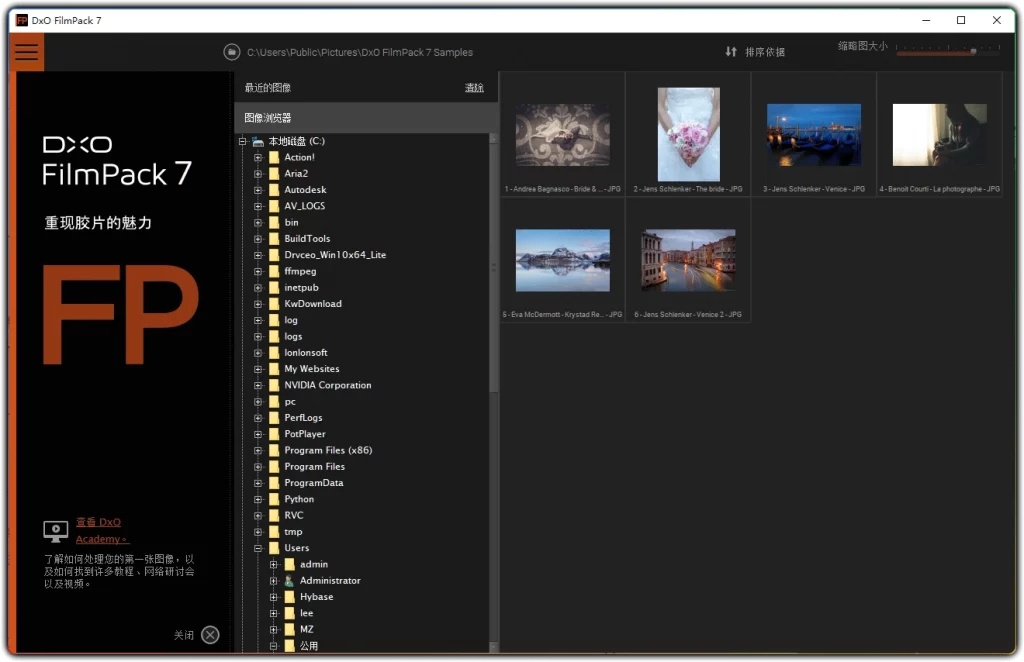Viewport: 1024px width, 662px height.
Task: Open the 查看 DxO Academy link
Action: click(101, 530)
